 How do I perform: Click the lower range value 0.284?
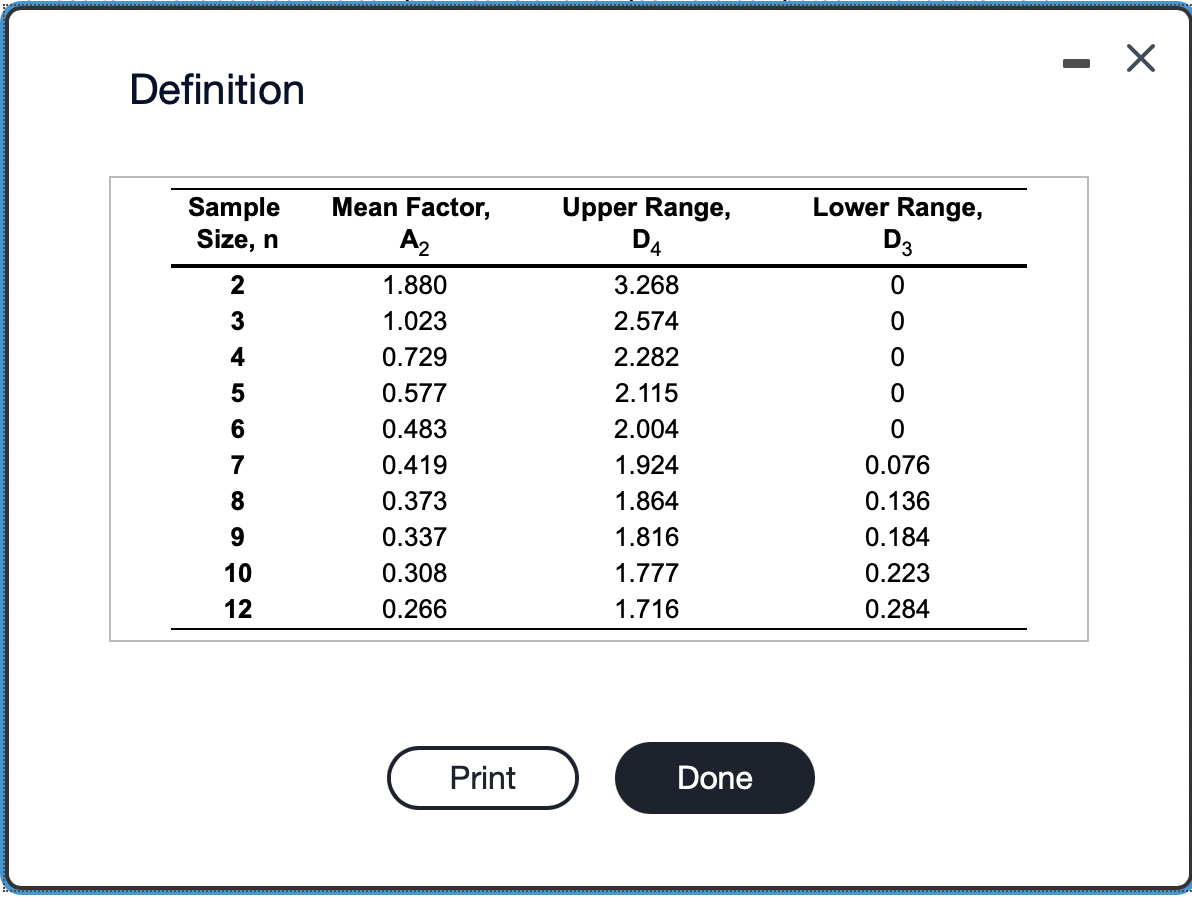(898, 609)
